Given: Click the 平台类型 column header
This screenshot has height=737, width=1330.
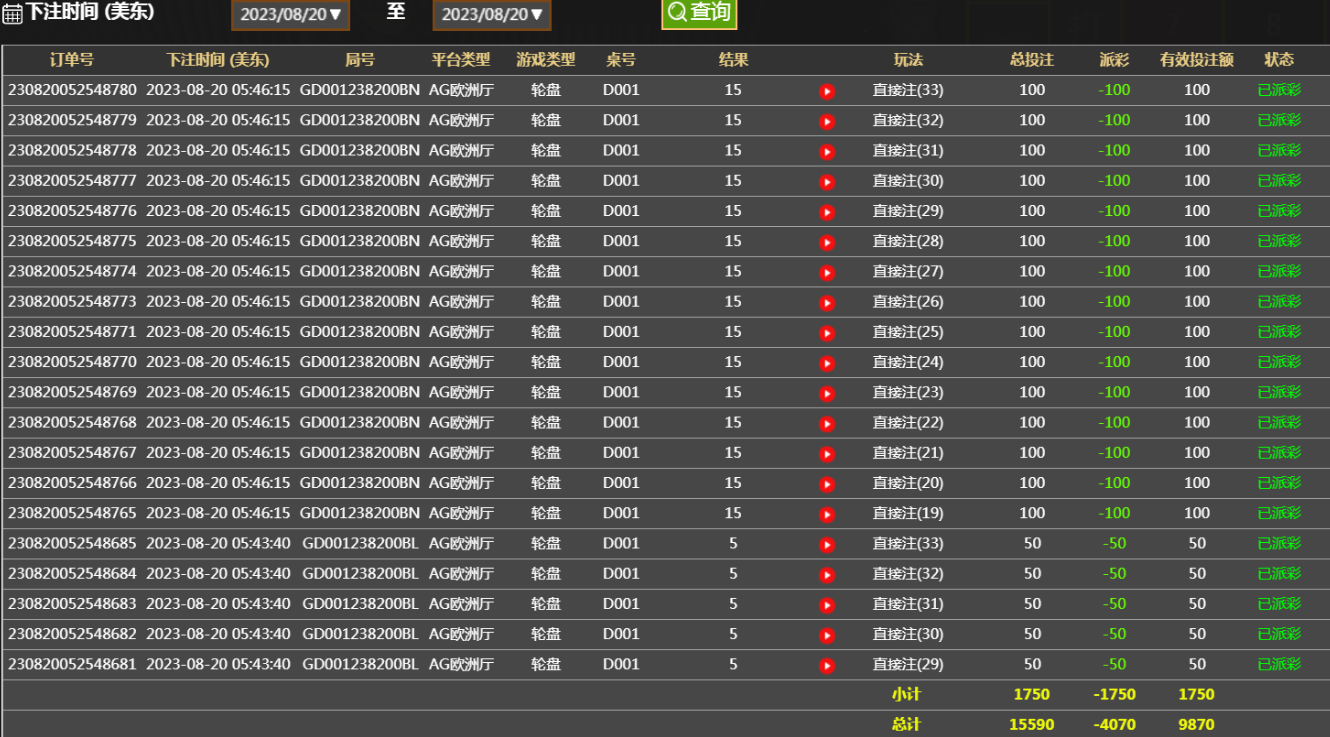Looking at the screenshot, I should [x=461, y=60].
